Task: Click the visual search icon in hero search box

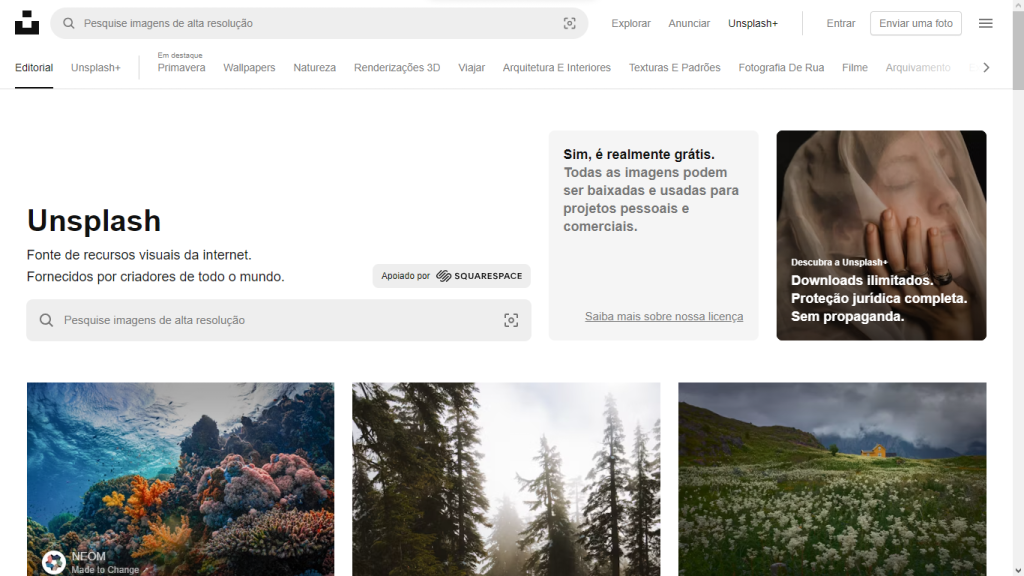Action: pos(511,320)
